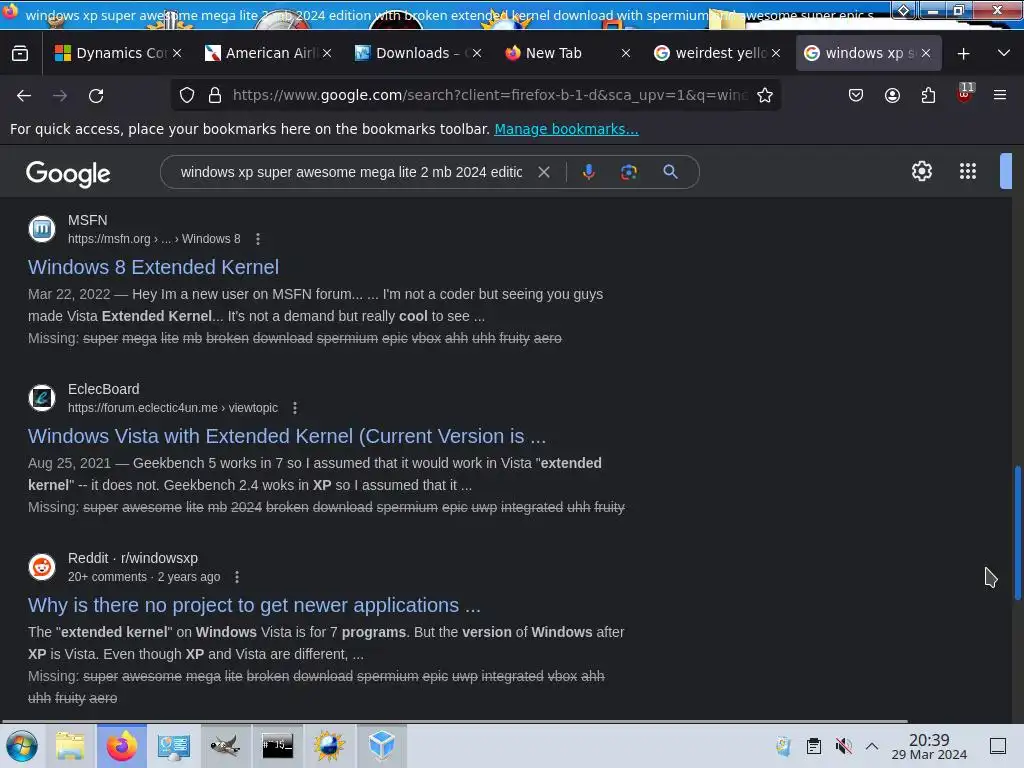The height and width of the screenshot is (768, 1024).
Task: Close the Dynamics tab
Action: pos(177,54)
